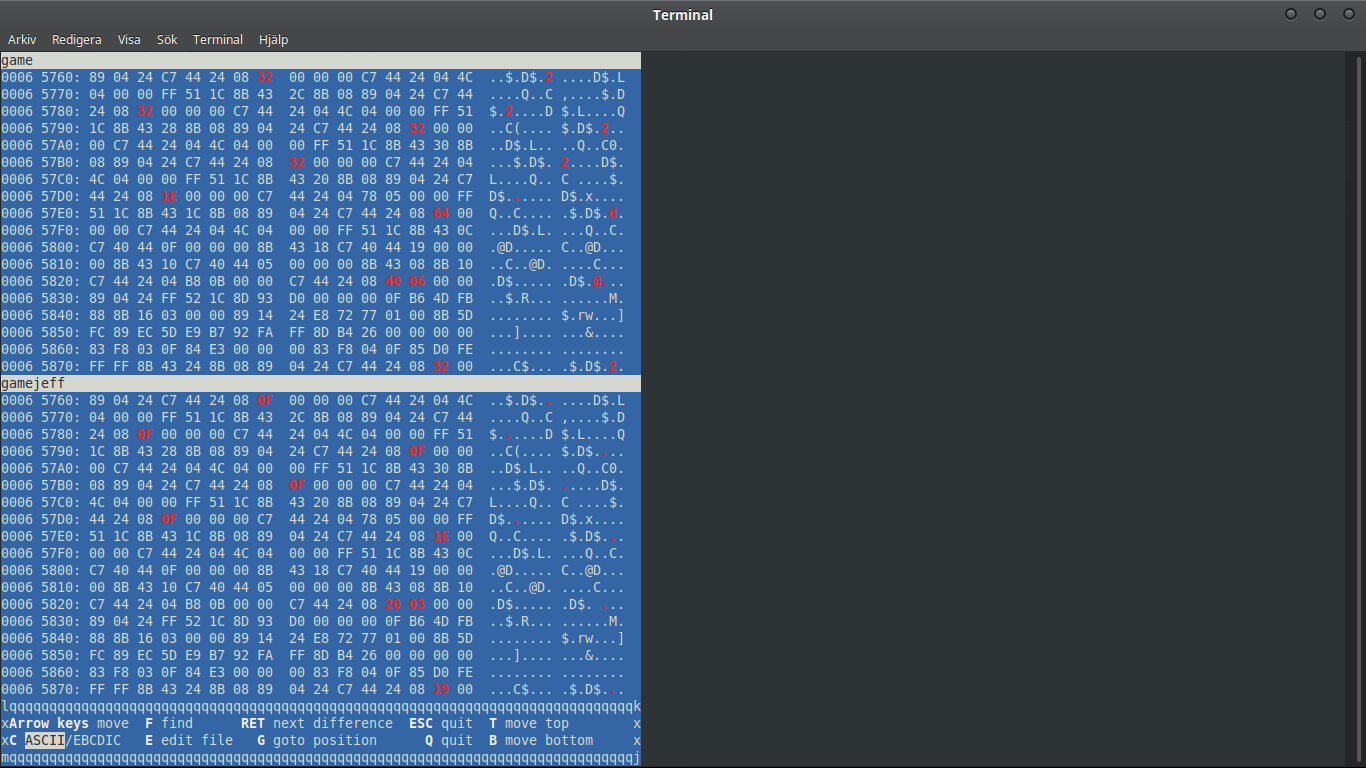This screenshot has height=768, width=1366.
Task: Click address 0006 5870 in gamejeff pane
Action: click(41, 689)
